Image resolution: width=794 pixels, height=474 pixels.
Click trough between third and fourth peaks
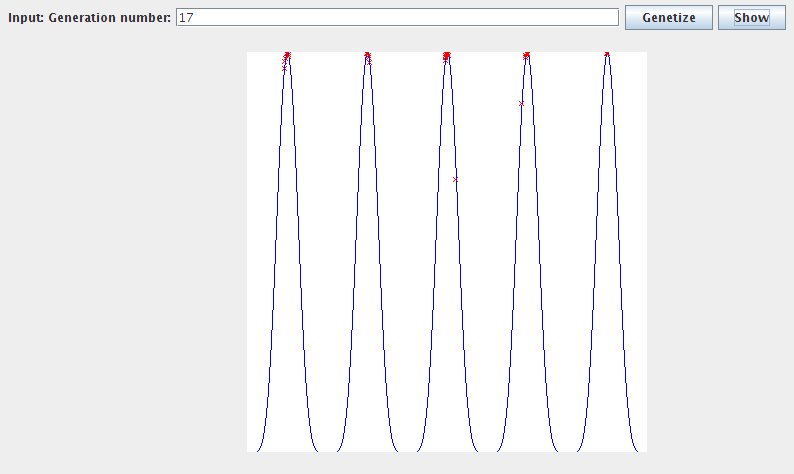(x=487, y=451)
